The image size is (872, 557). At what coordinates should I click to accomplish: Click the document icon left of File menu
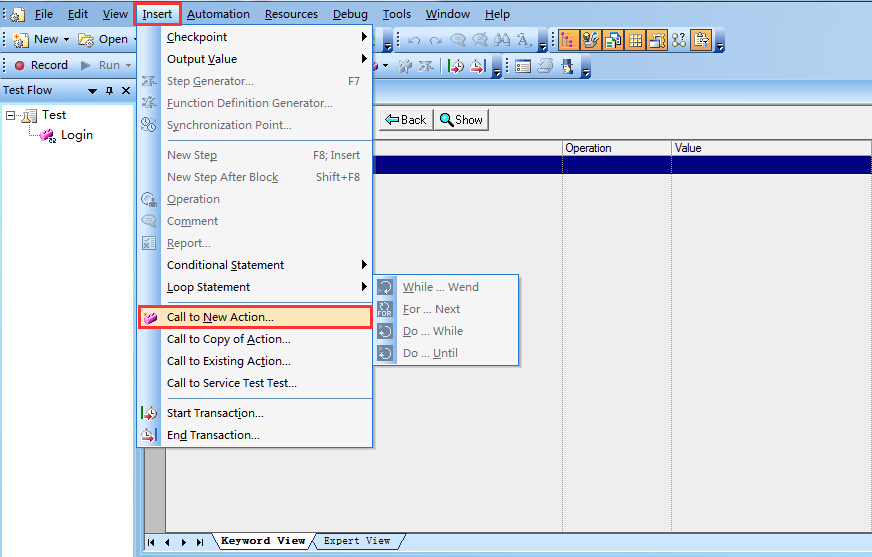18,14
